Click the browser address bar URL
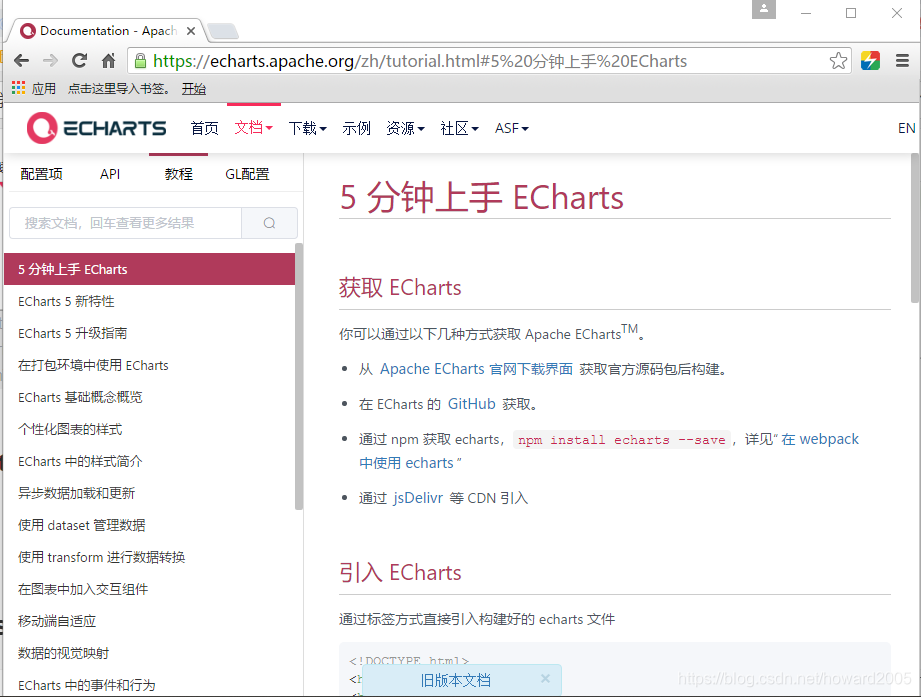 click(420, 61)
